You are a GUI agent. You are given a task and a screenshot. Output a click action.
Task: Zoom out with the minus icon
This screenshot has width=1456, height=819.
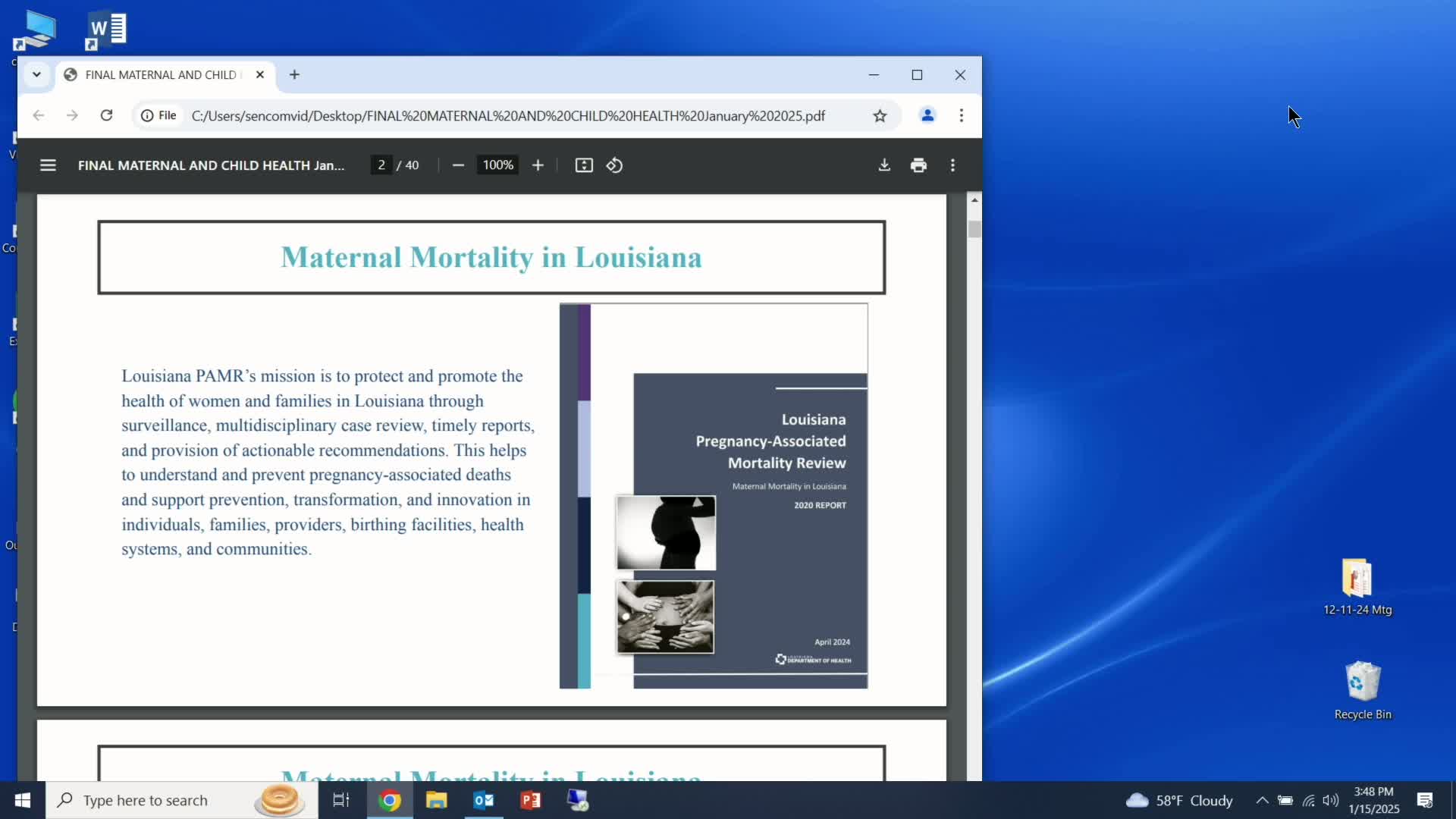458,165
